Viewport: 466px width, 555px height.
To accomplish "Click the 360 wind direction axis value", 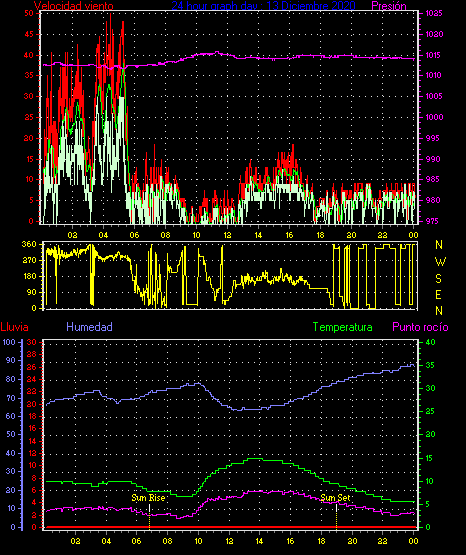I will point(29,244).
